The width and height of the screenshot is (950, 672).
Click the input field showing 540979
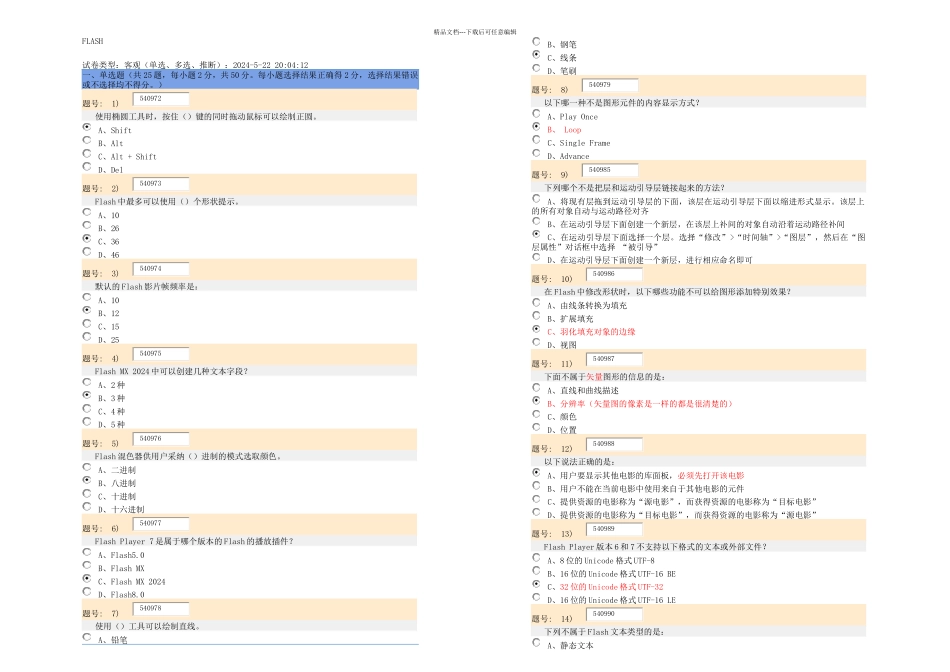610,85
